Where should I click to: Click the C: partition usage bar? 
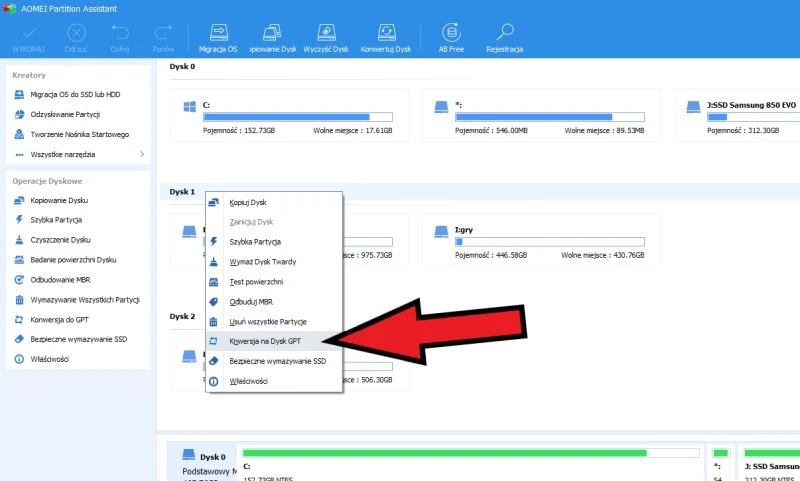pos(300,117)
